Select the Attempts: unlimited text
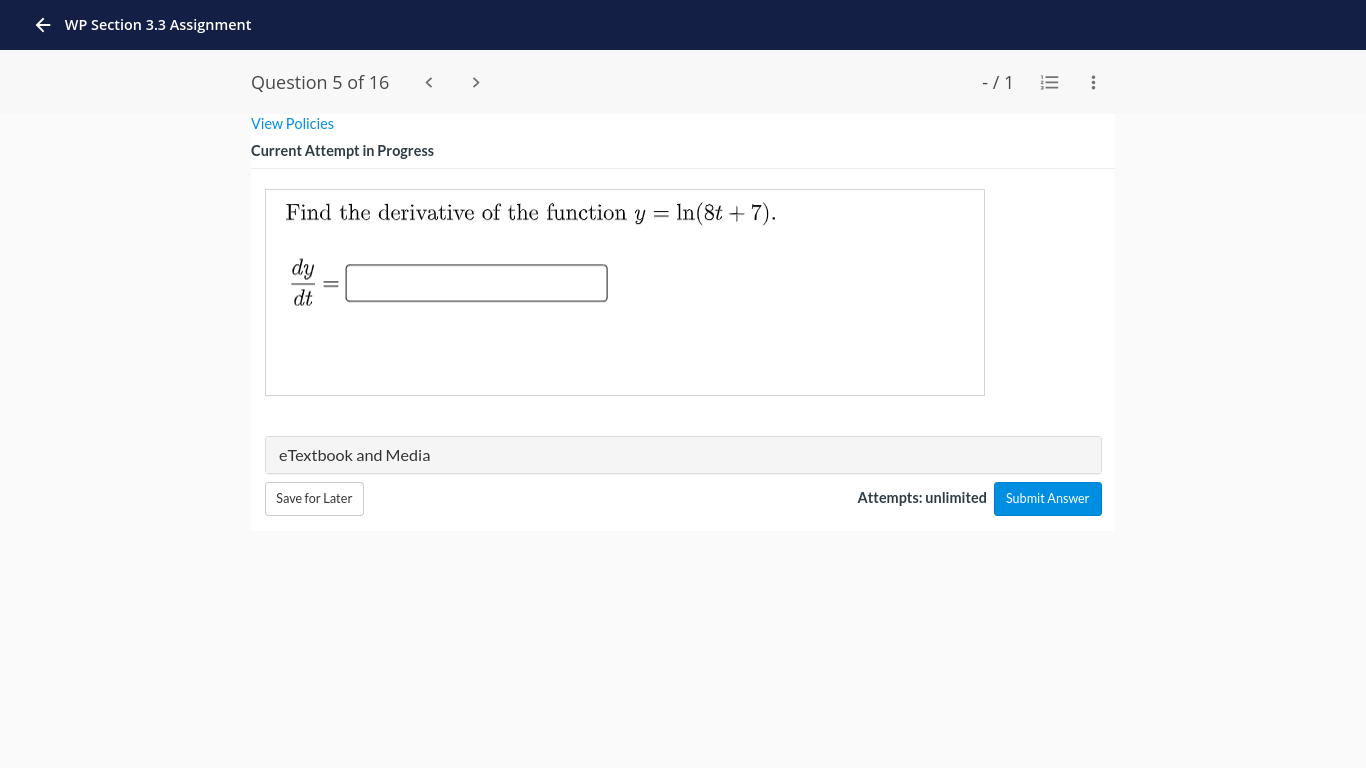This screenshot has width=1366, height=768. click(921, 497)
